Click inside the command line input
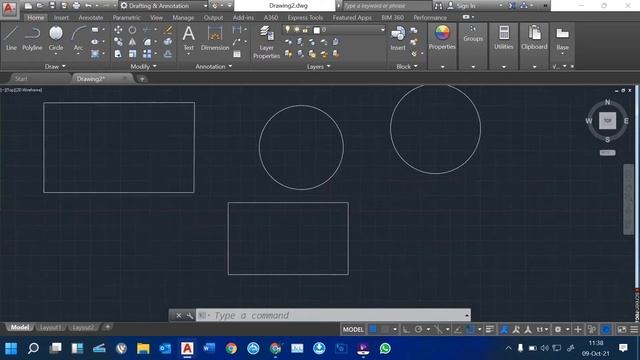Screen dimensions: 640x360 tap(333, 315)
